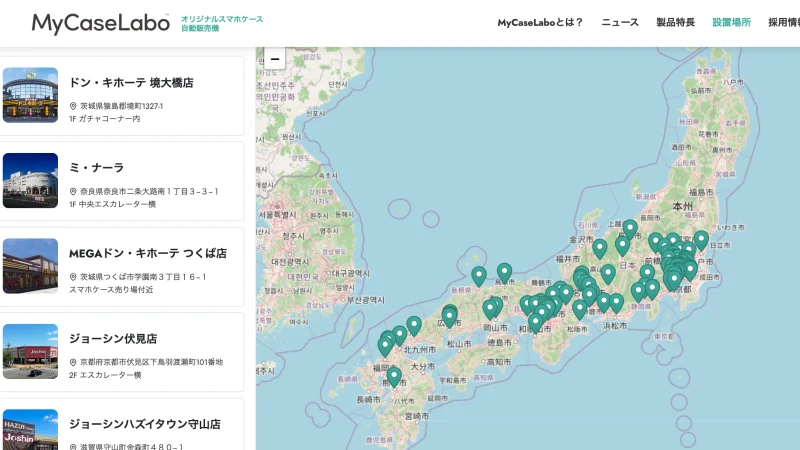Select the ジョーシンハズイタウン守山店 title

coord(145,424)
